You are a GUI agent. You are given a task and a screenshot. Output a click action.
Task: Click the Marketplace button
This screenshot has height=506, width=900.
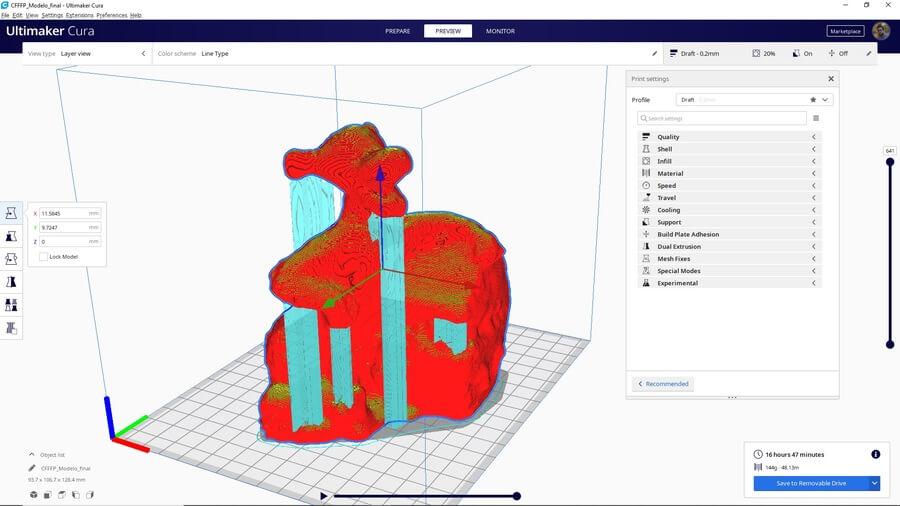(845, 31)
